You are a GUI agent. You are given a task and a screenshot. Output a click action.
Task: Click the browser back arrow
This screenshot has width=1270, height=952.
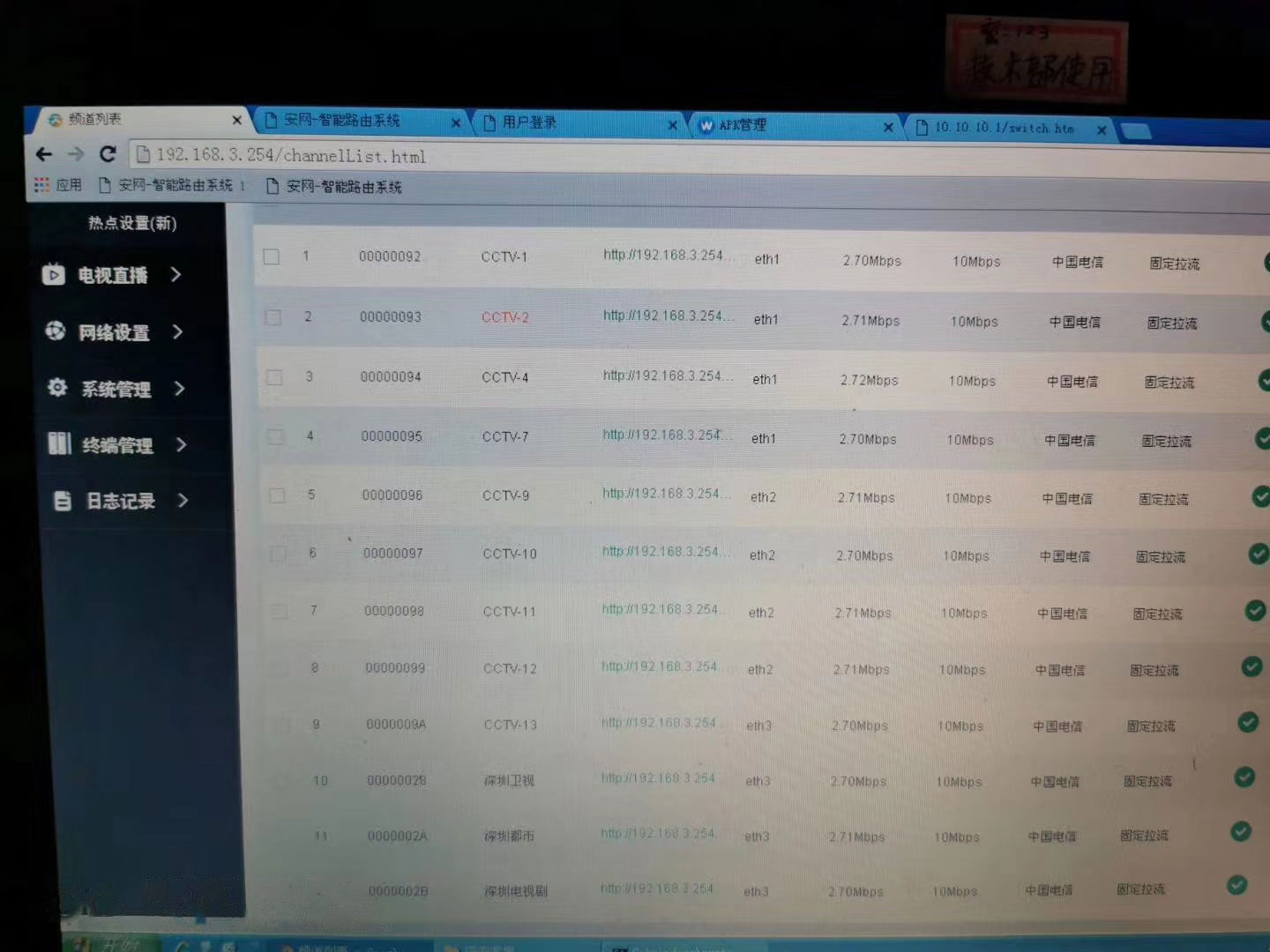pos(44,154)
